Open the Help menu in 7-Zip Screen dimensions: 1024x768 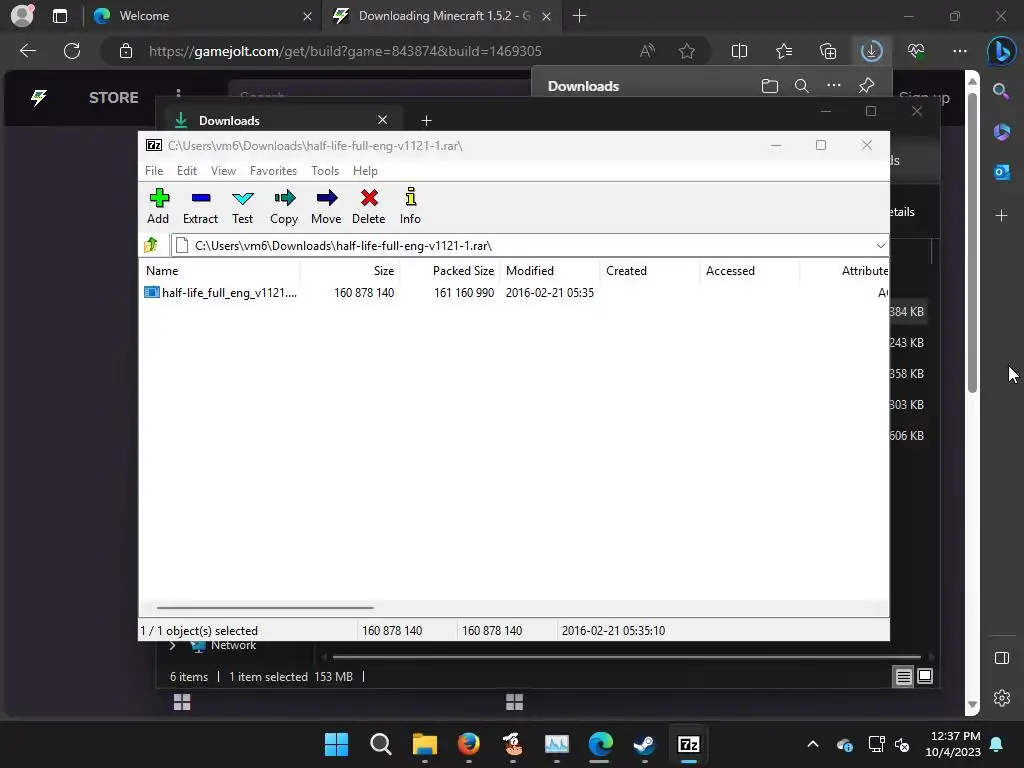(365, 170)
